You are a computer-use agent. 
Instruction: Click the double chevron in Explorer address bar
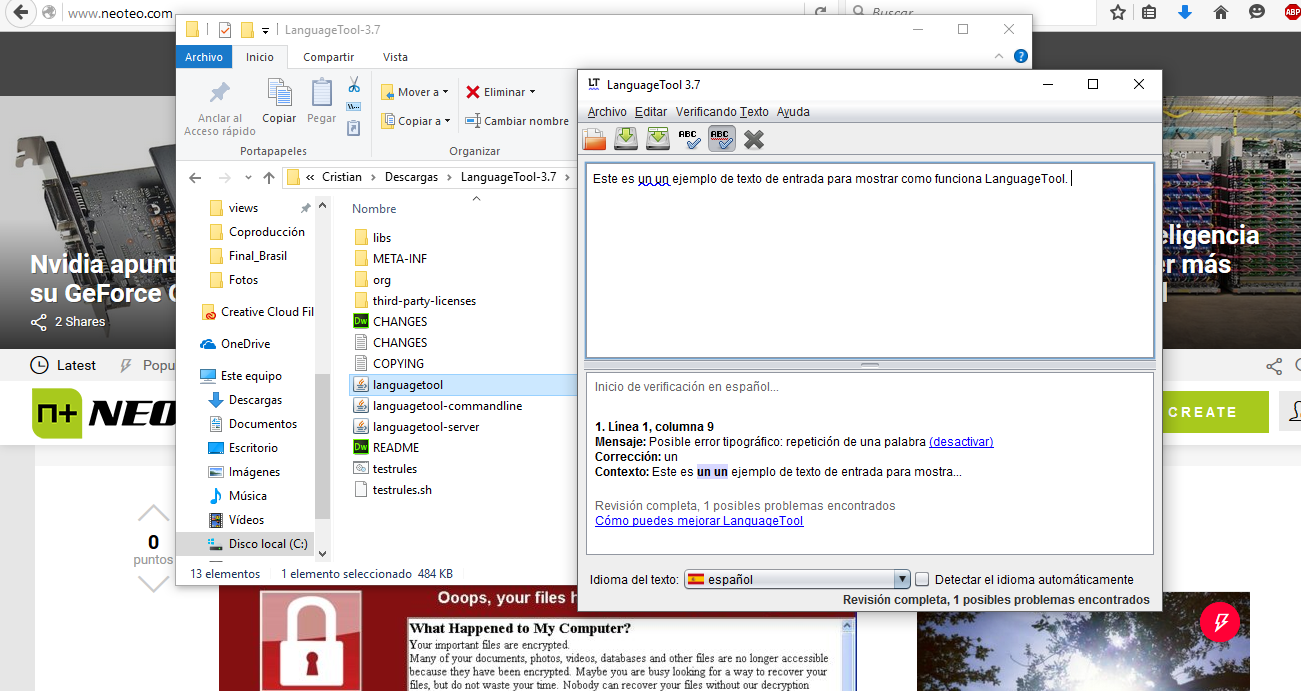point(311,177)
